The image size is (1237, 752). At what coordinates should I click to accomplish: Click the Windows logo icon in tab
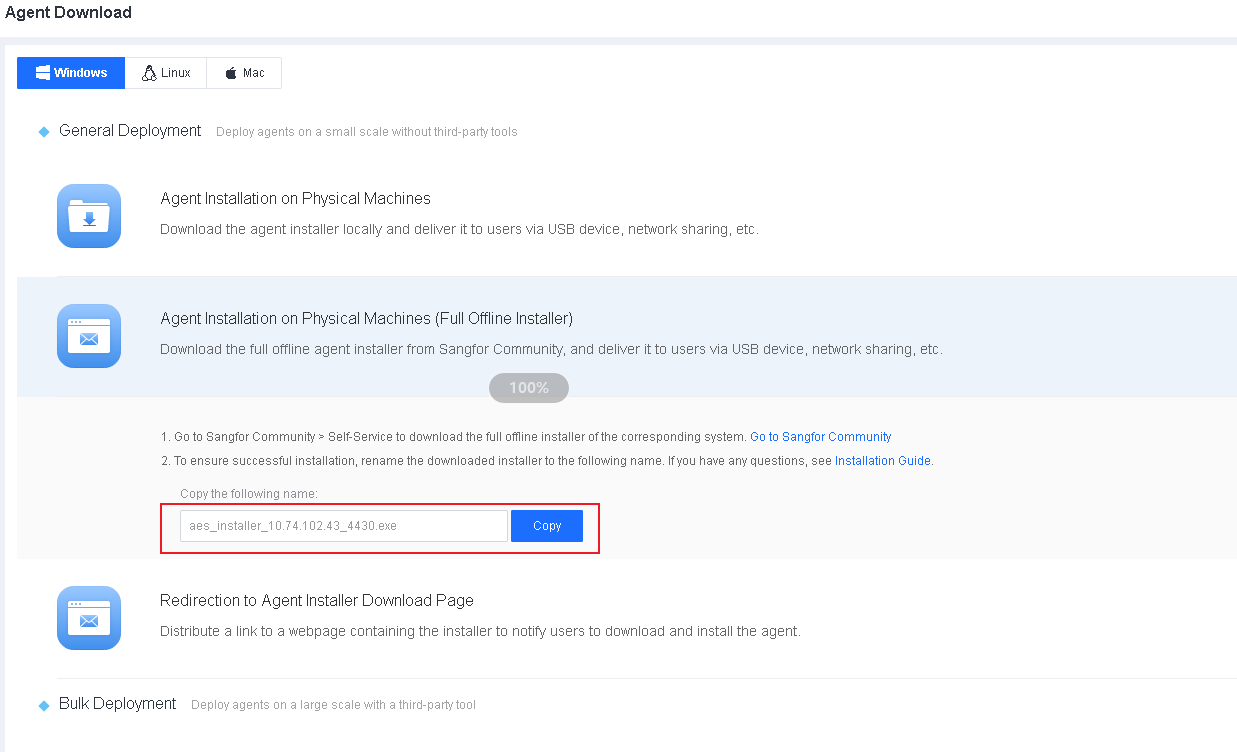pyautogui.click(x=43, y=73)
